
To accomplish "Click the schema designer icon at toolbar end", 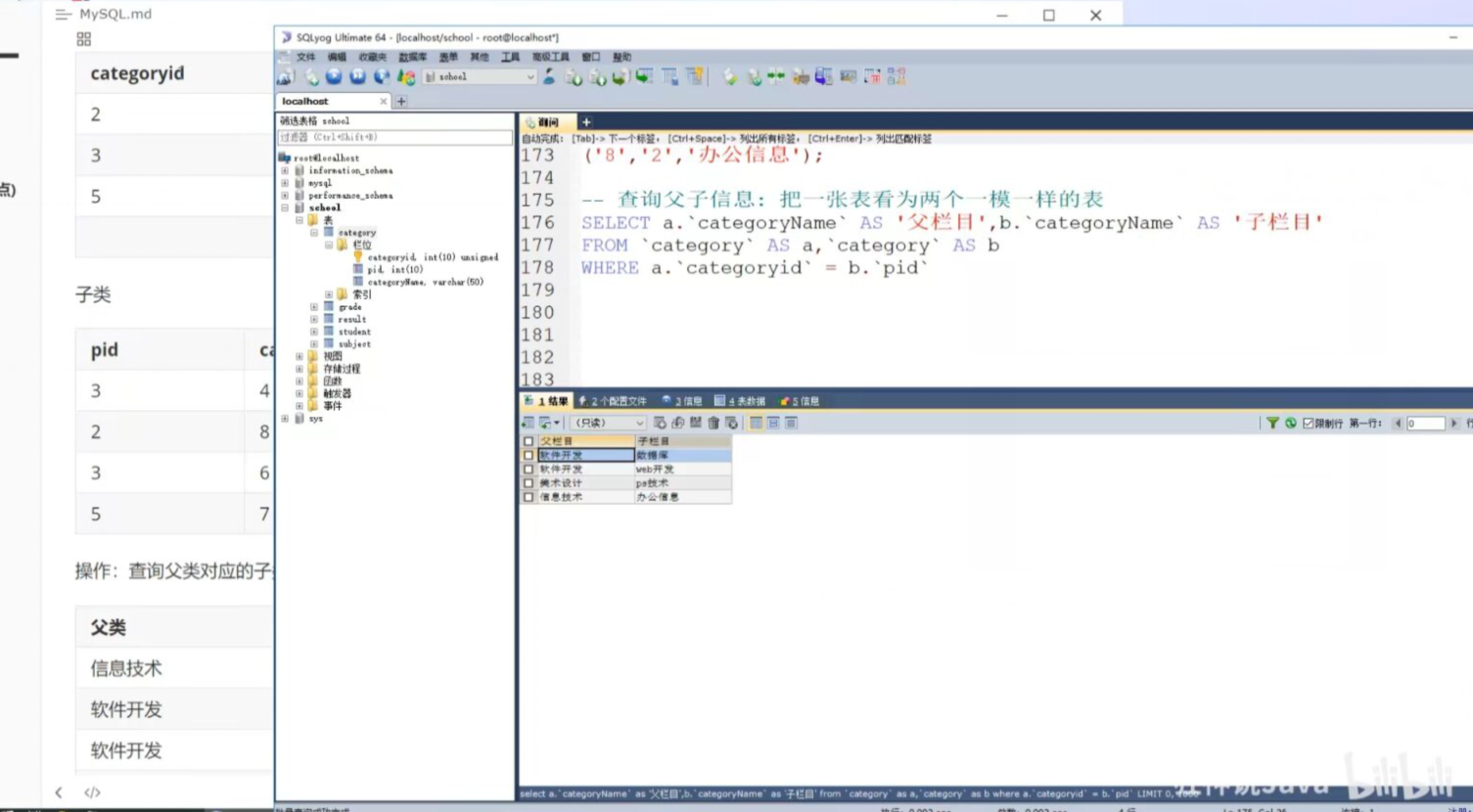I will 897,77.
